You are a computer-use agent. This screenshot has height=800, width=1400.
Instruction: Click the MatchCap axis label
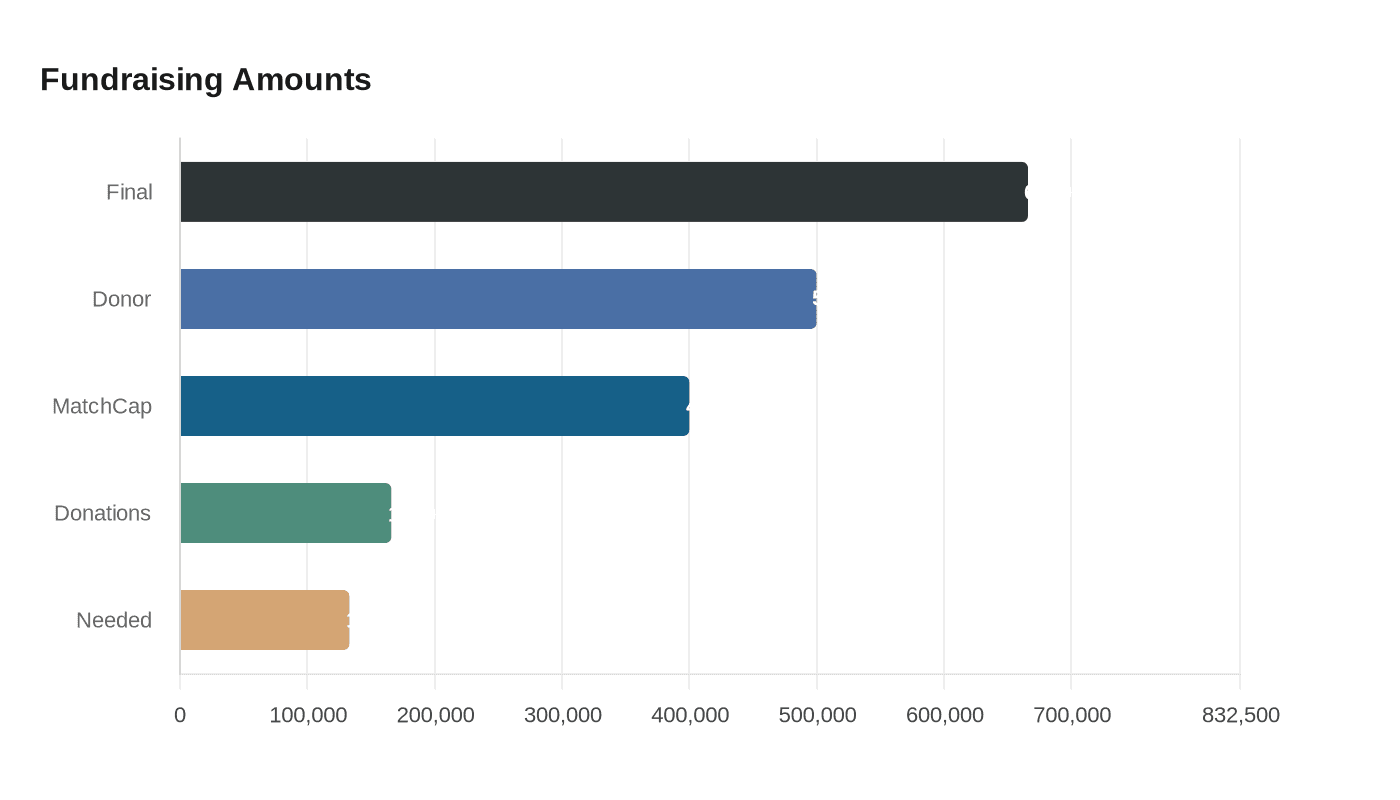pos(102,406)
